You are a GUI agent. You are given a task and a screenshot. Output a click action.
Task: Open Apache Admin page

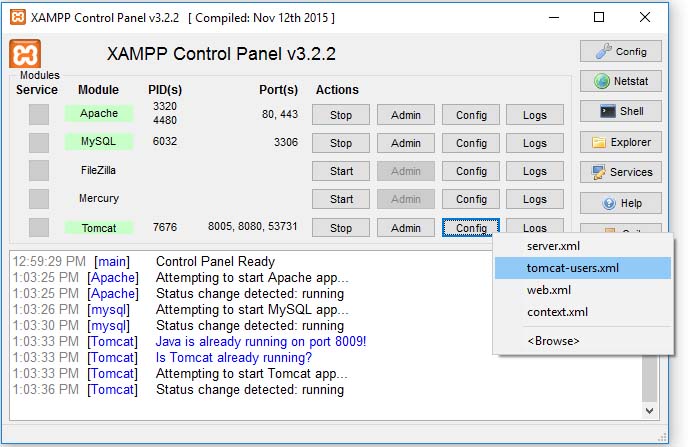406,115
